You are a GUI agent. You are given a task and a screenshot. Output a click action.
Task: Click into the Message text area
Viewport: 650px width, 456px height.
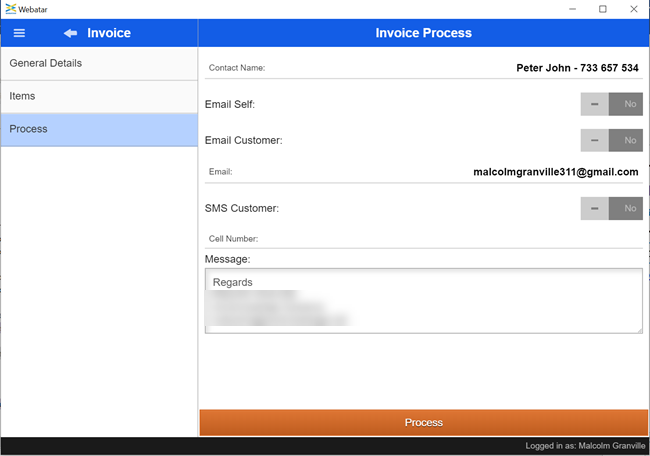(423, 300)
